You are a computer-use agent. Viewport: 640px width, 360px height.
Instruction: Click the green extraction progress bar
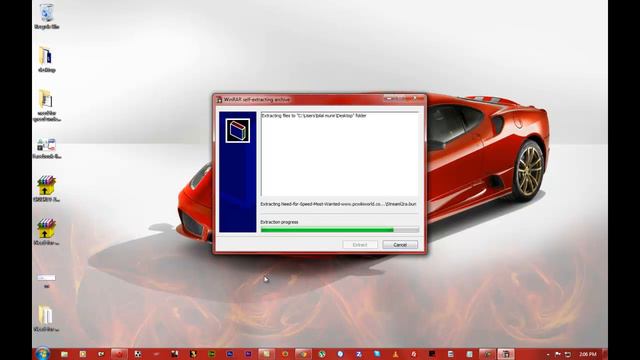[340, 230]
